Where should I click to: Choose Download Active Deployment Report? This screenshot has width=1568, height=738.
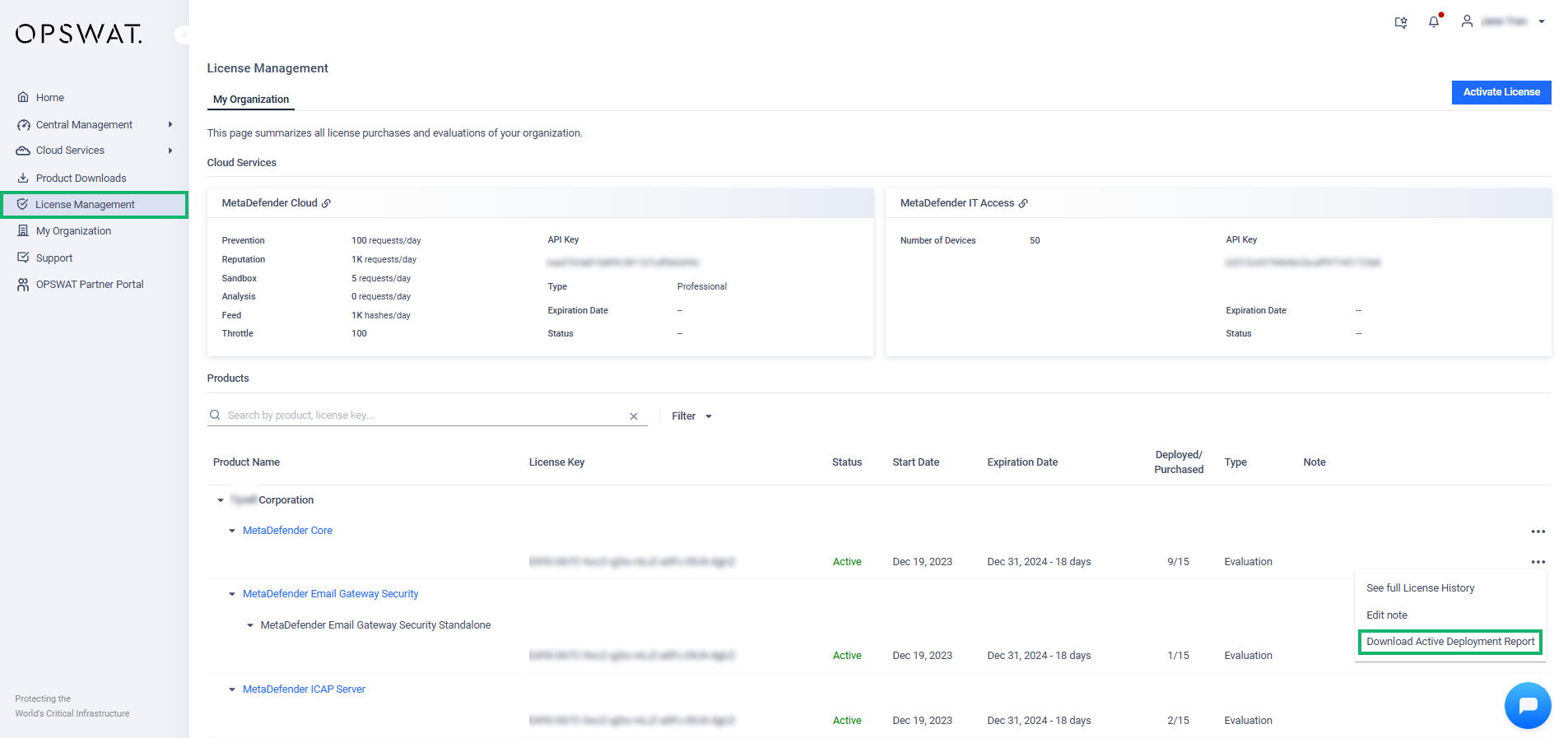[1450, 642]
